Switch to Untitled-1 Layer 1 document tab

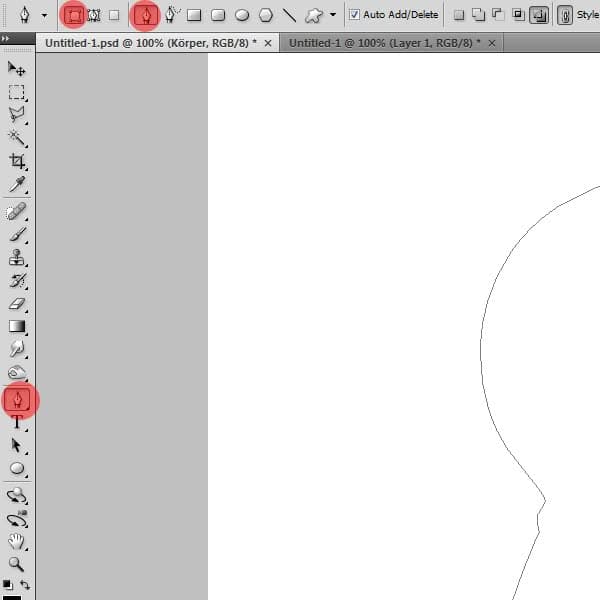385,43
